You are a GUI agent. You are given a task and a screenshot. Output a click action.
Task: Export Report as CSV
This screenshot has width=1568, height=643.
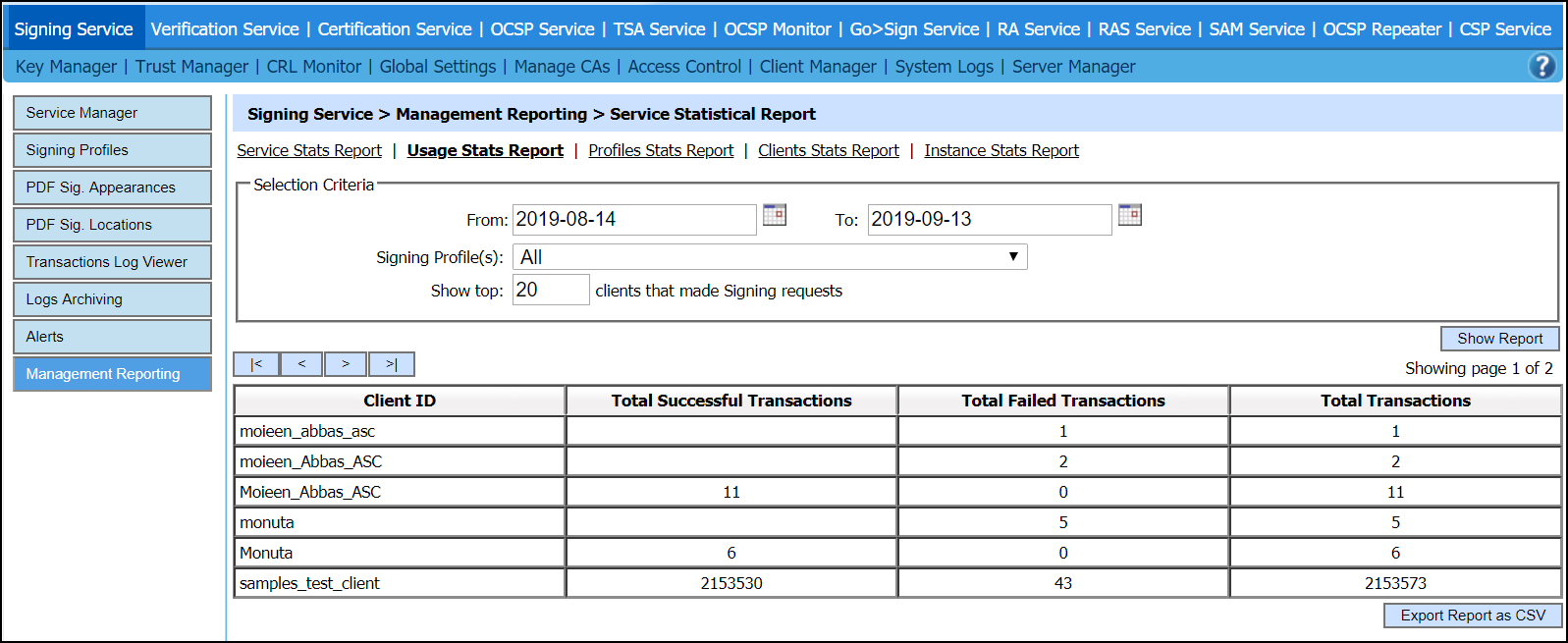pyautogui.click(x=1472, y=616)
